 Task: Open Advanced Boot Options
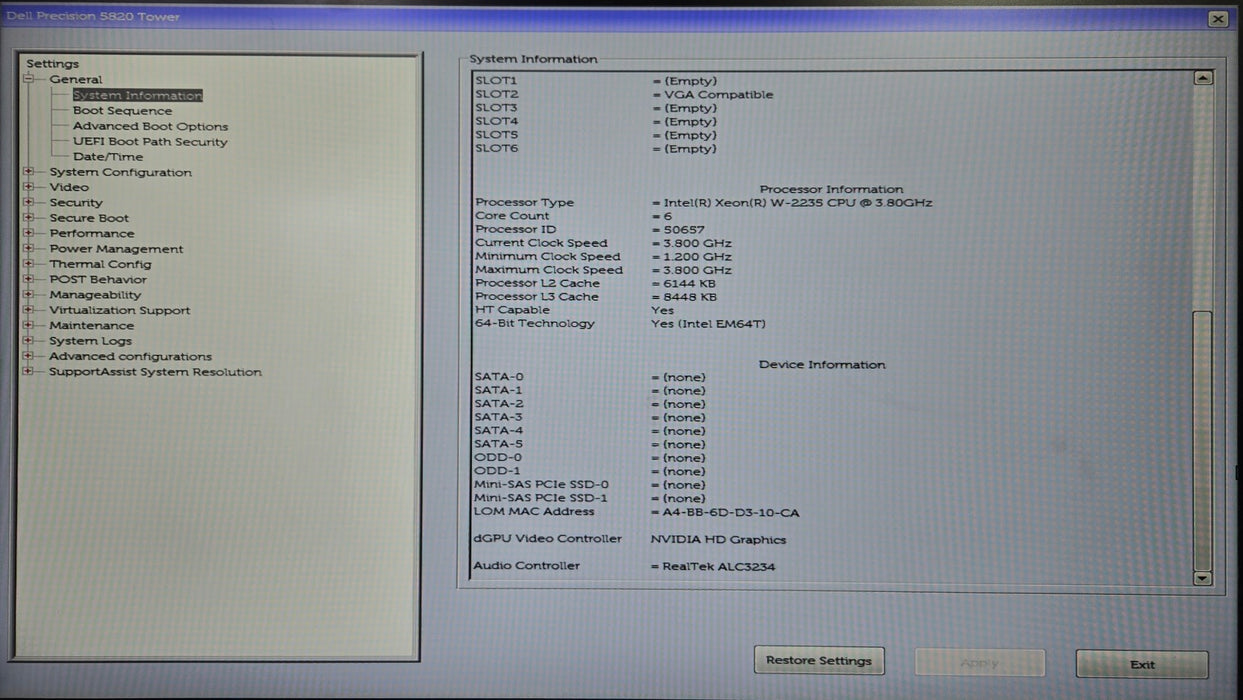click(x=150, y=126)
